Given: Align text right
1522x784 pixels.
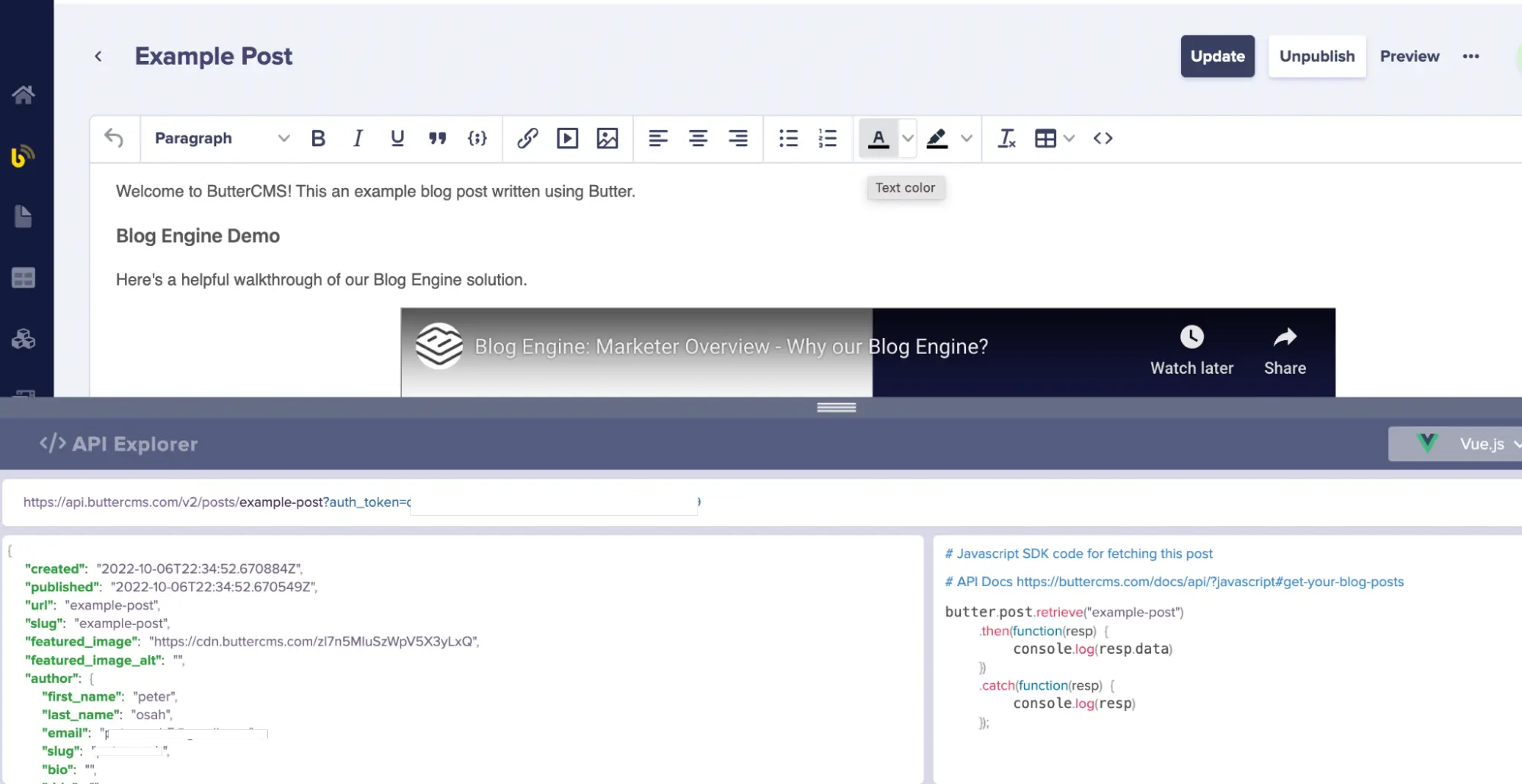Looking at the screenshot, I should point(737,138).
